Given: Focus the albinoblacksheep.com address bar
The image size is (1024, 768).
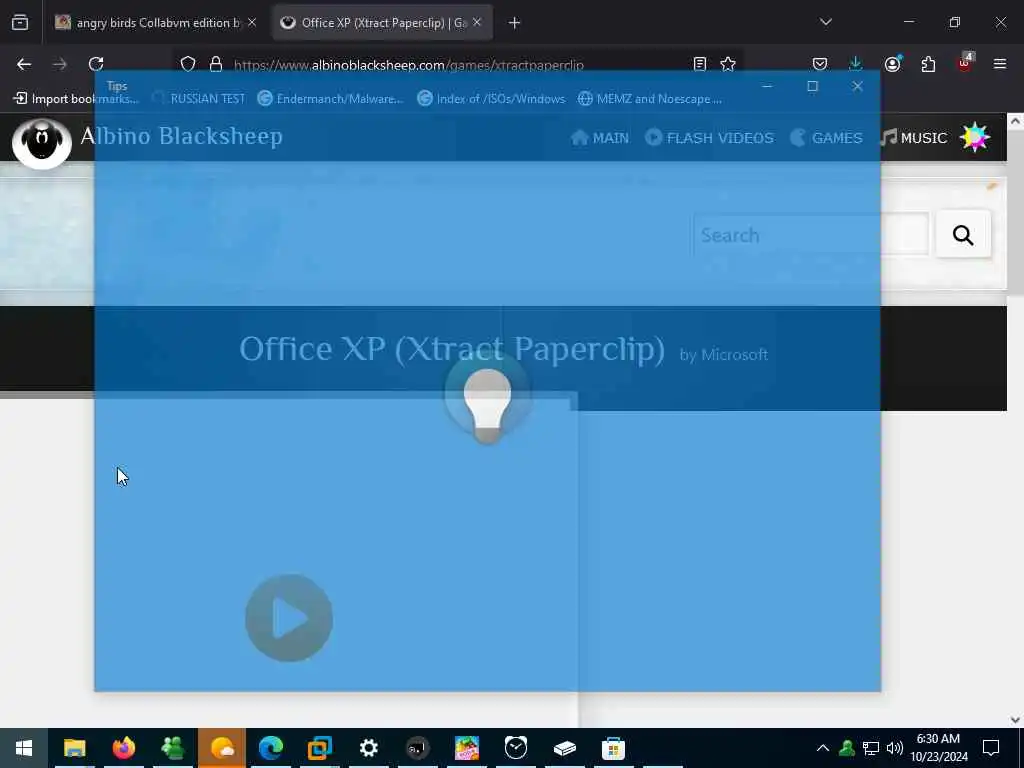Looking at the screenshot, I should coord(457,65).
